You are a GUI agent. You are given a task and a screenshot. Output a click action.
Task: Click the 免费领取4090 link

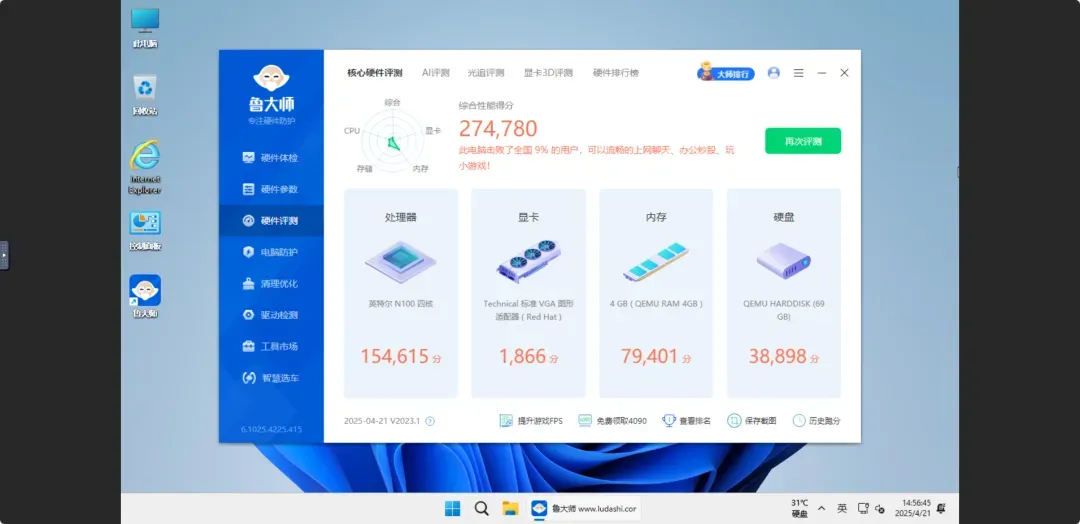[x=612, y=421]
